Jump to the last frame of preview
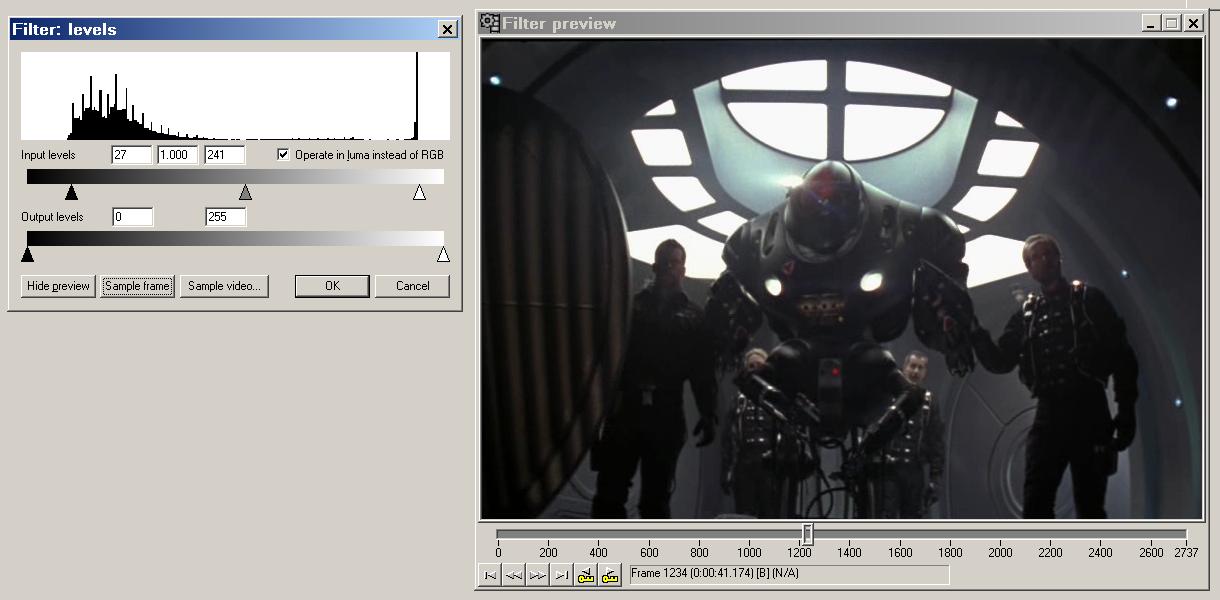 pyautogui.click(x=562, y=575)
